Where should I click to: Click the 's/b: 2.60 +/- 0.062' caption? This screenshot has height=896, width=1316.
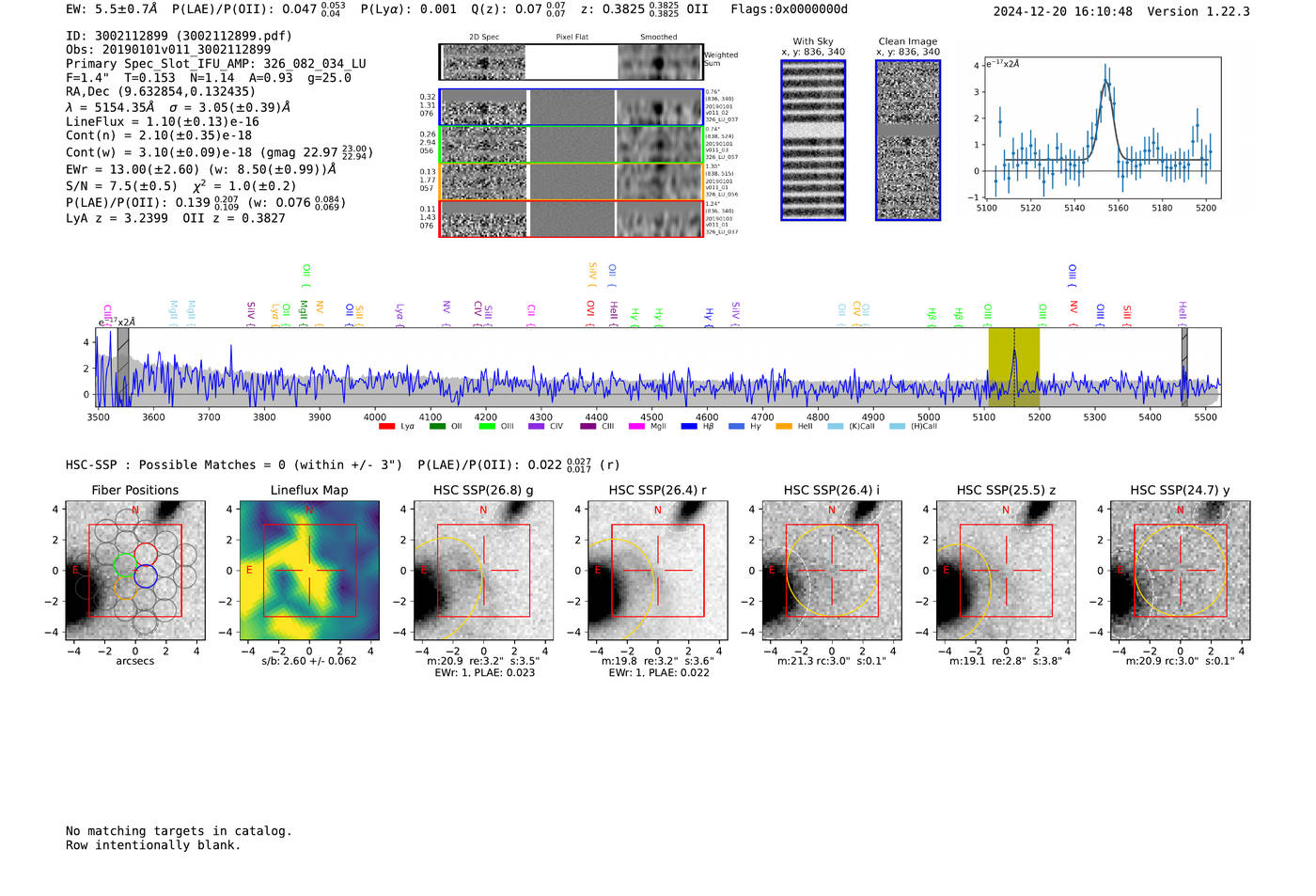pyautogui.click(x=309, y=661)
